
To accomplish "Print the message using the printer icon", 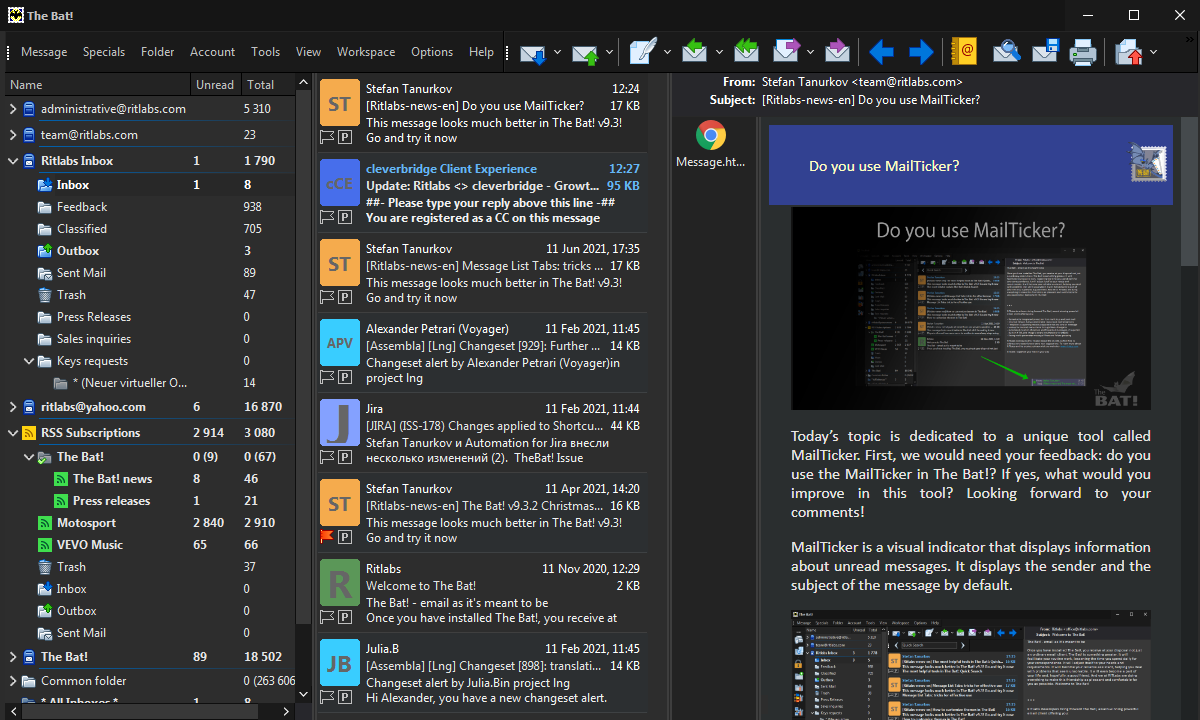I will point(1084,52).
